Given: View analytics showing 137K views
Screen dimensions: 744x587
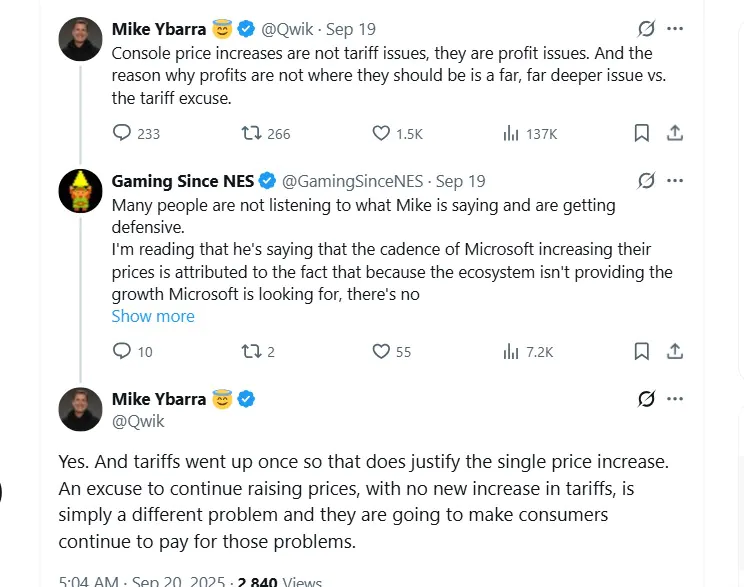Looking at the screenshot, I should click(511, 133).
